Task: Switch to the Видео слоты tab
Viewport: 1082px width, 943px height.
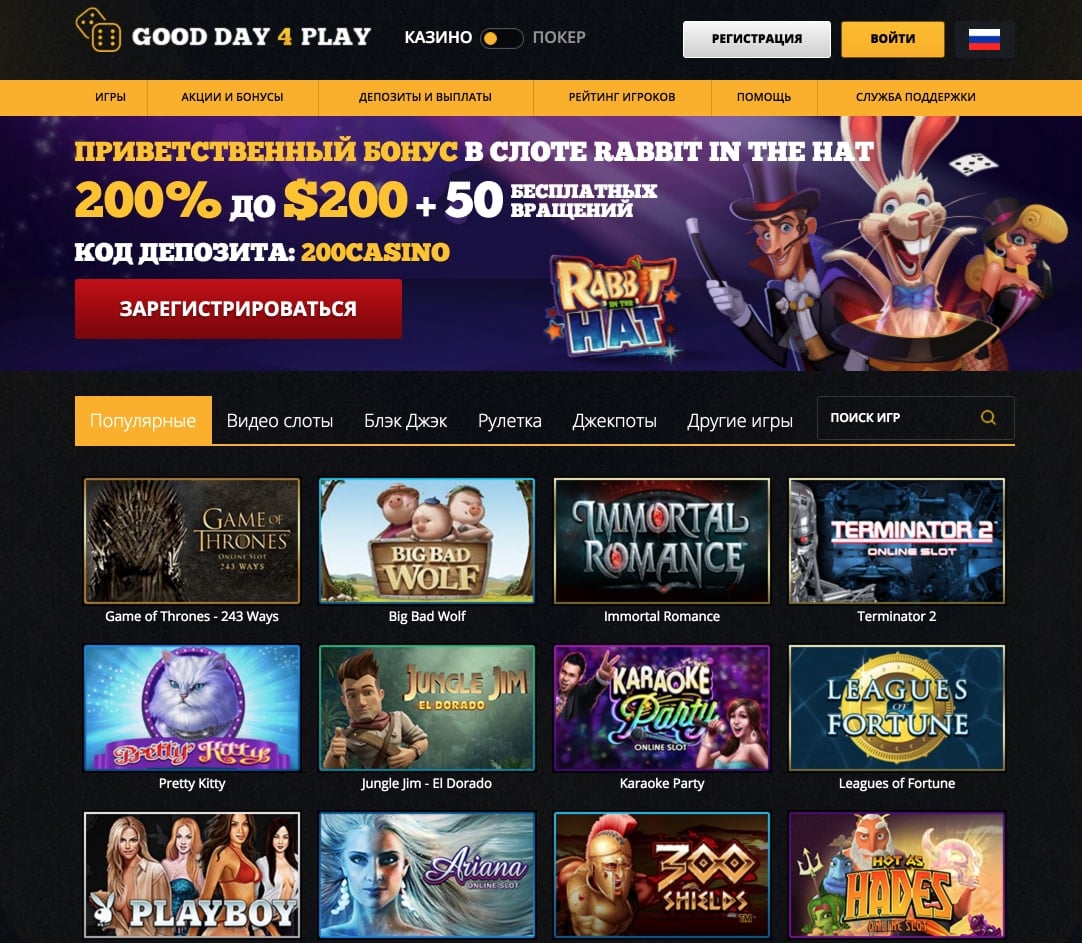Action: (279, 421)
